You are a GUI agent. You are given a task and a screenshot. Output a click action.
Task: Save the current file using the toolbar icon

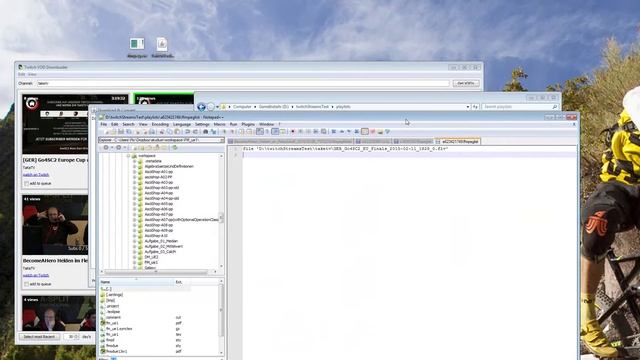(x=121, y=131)
